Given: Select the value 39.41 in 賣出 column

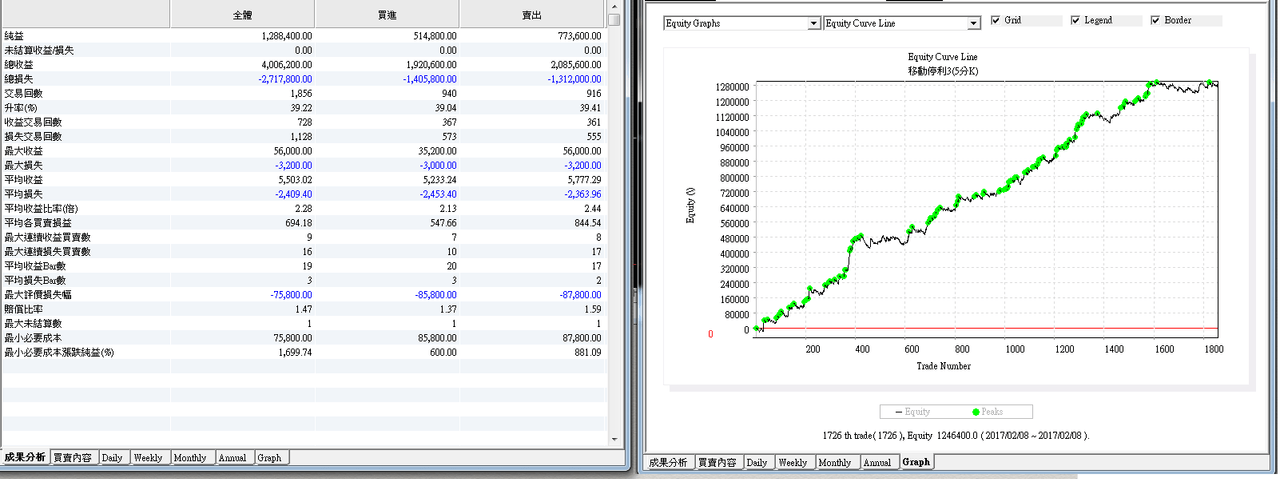Looking at the screenshot, I should coord(589,107).
